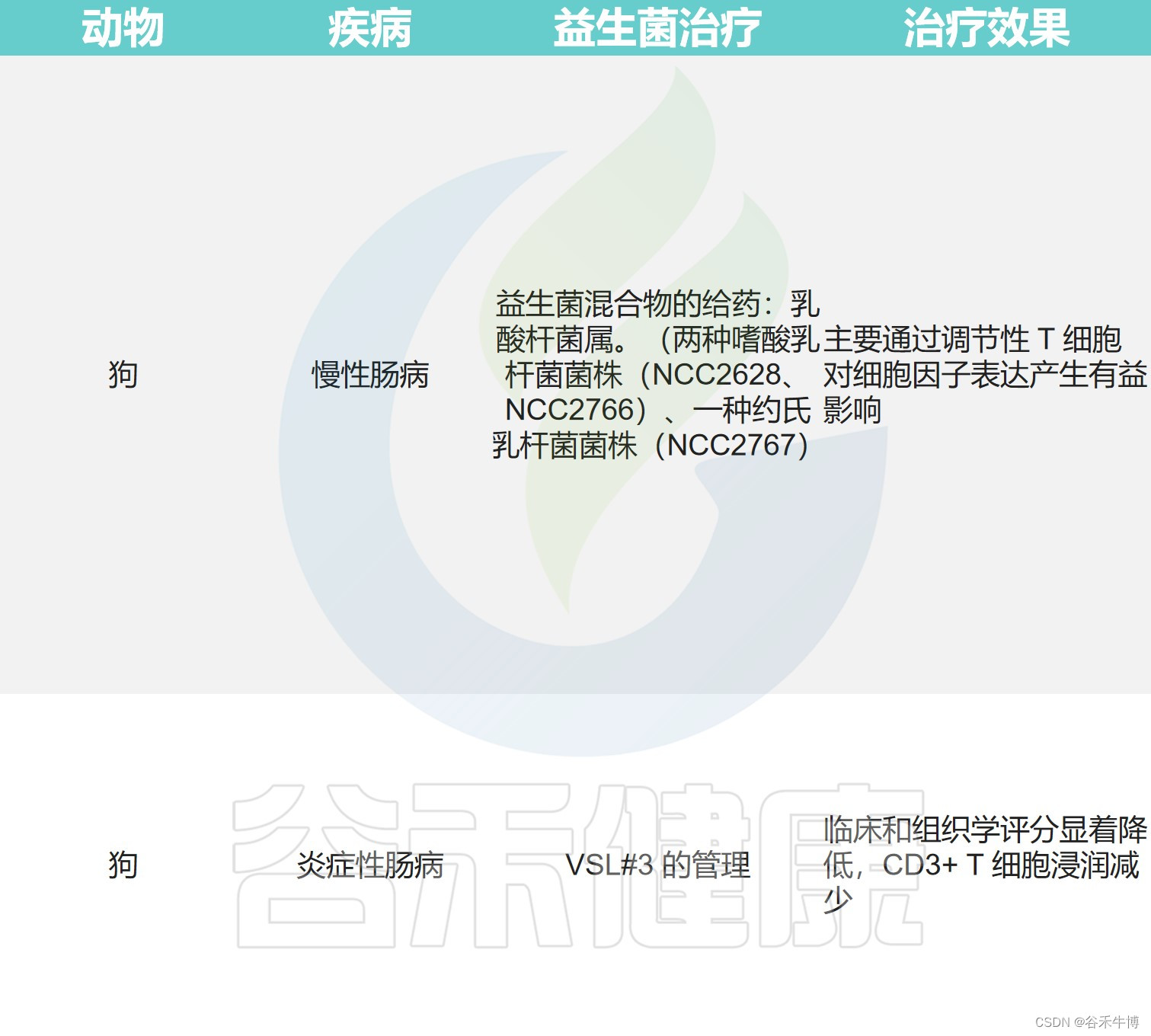Select 狗 cell in the 慢性肠病 row
The width and height of the screenshot is (1151, 1036).
click(x=123, y=375)
